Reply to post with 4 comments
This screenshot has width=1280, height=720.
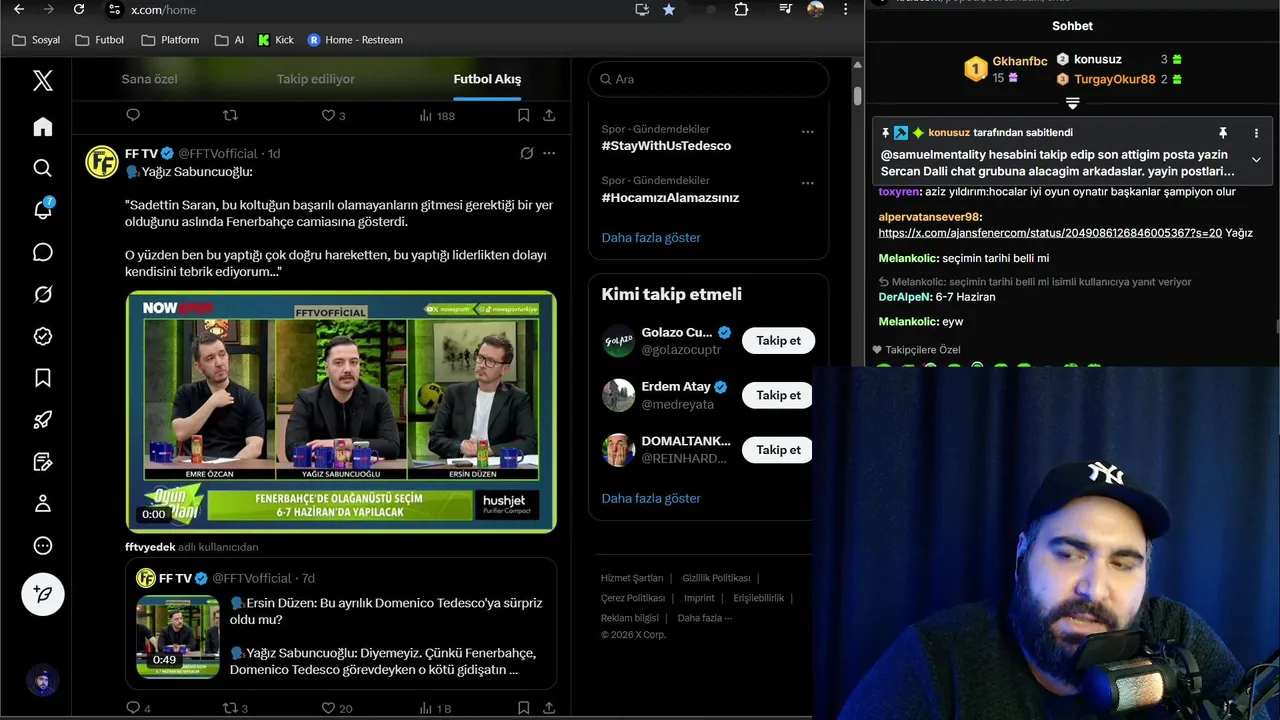pos(138,708)
